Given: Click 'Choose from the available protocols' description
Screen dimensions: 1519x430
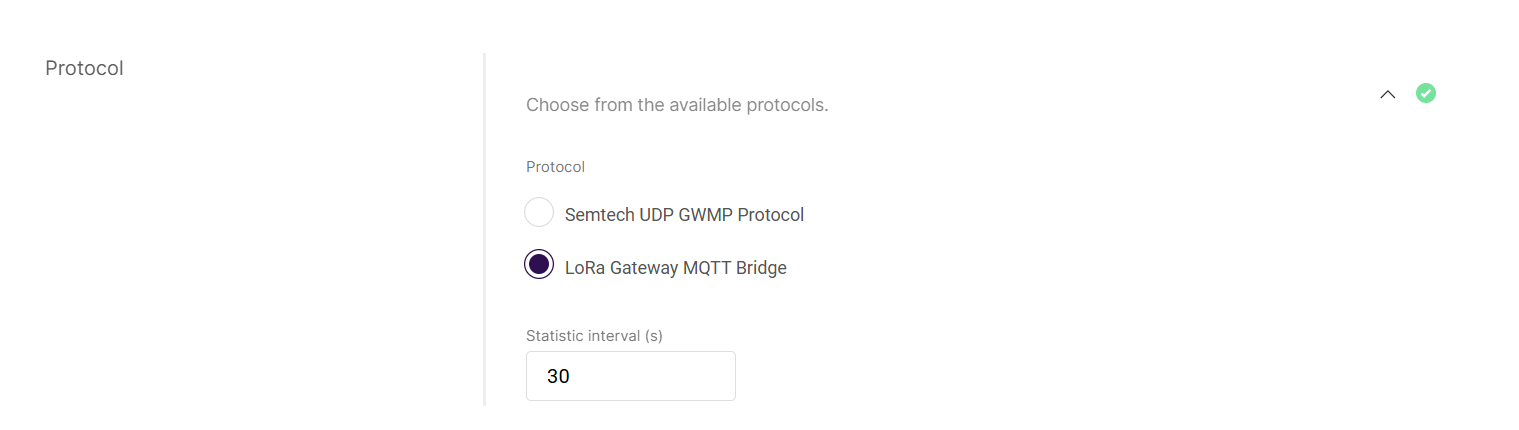Looking at the screenshot, I should [x=677, y=104].
